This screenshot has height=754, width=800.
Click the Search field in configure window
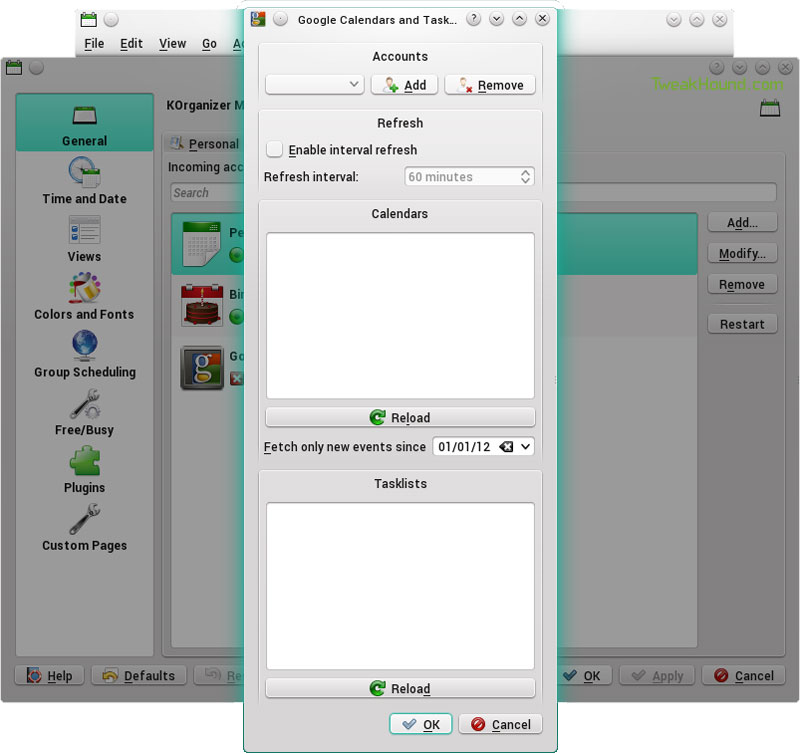click(x=207, y=193)
